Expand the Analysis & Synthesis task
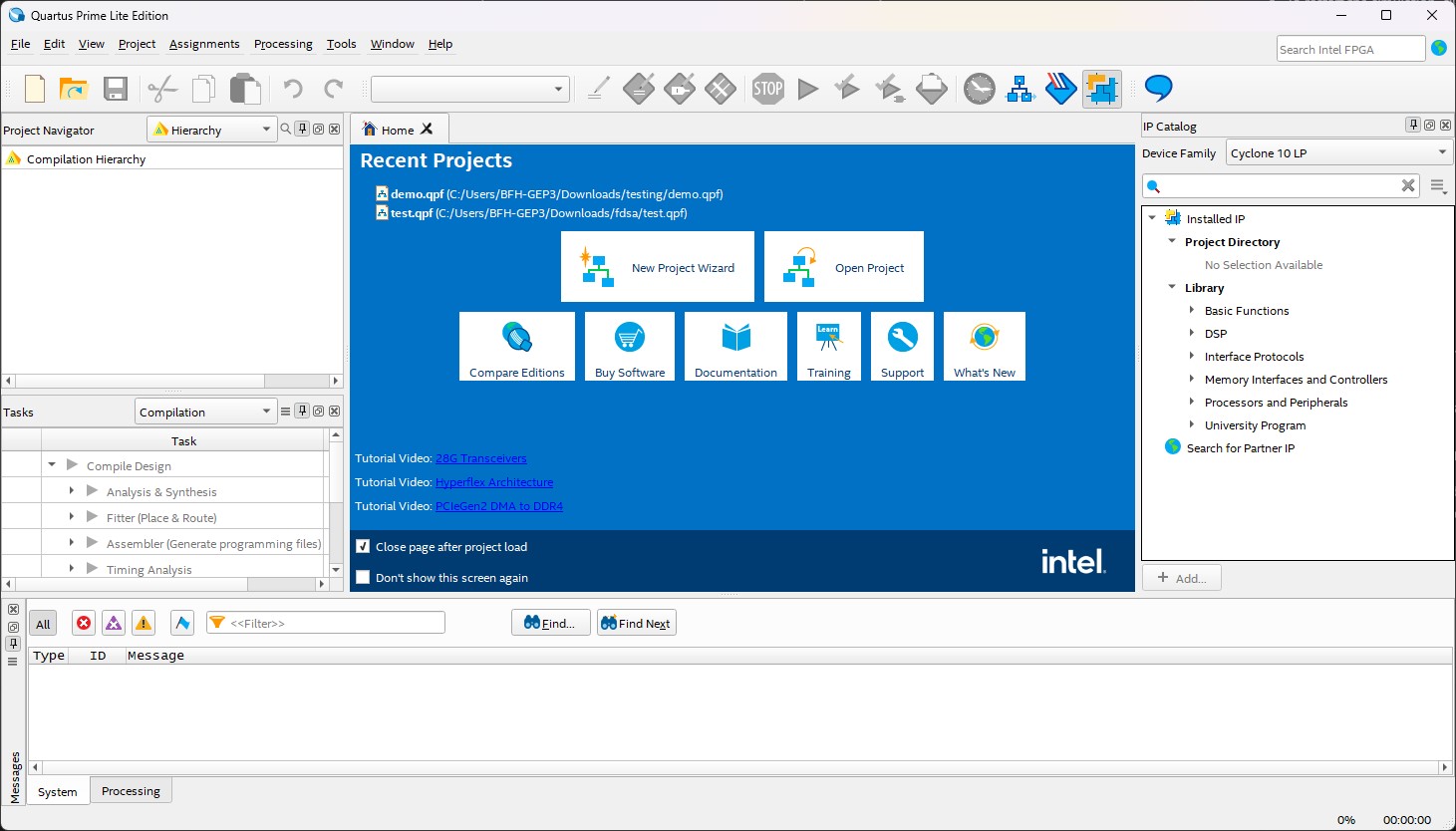This screenshot has height=831, width=1456. pos(71,490)
